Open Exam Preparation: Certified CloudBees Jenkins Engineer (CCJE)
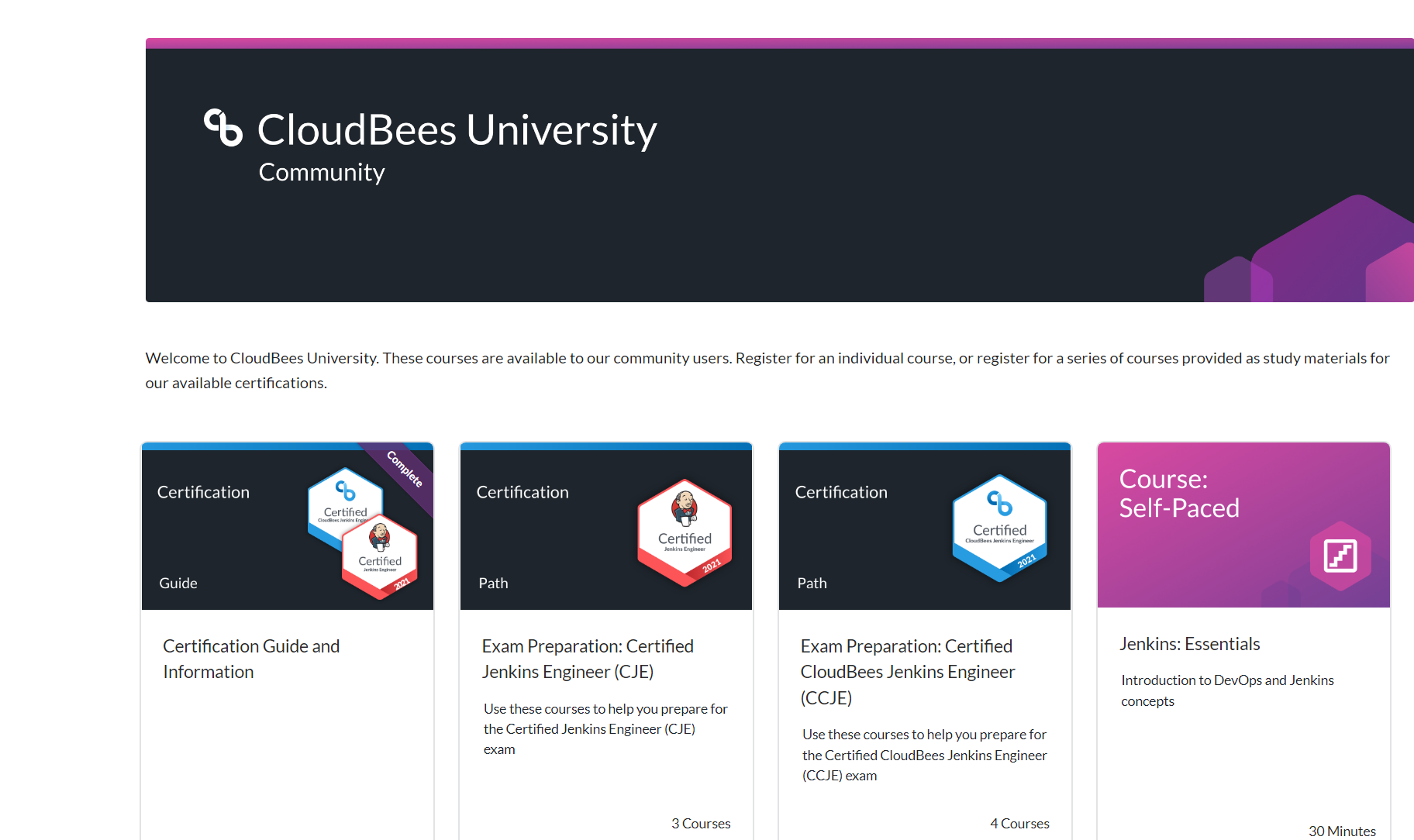 pos(908,672)
